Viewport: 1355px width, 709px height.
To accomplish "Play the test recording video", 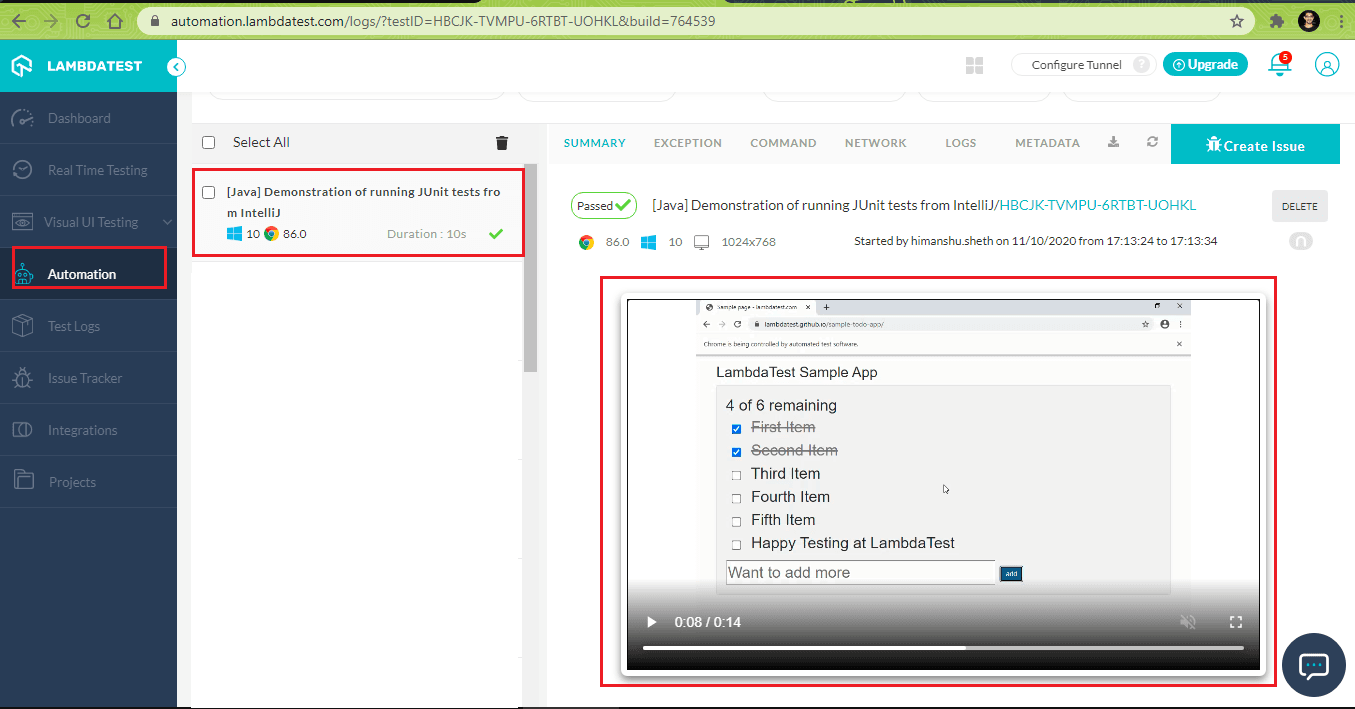I will click(x=651, y=622).
